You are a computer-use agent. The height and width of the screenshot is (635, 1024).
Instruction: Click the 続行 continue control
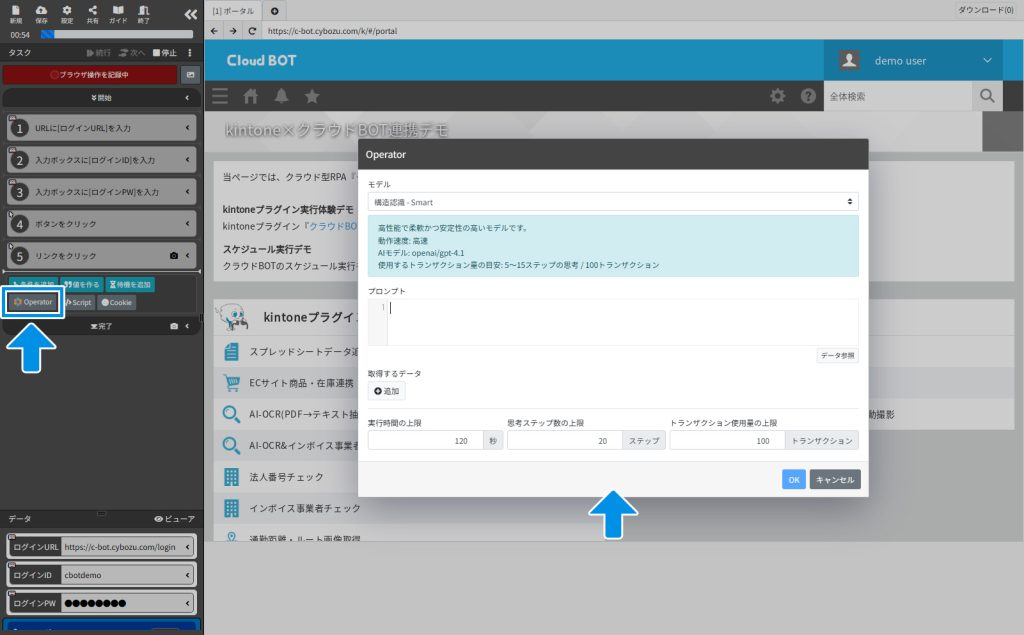pos(99,53)
